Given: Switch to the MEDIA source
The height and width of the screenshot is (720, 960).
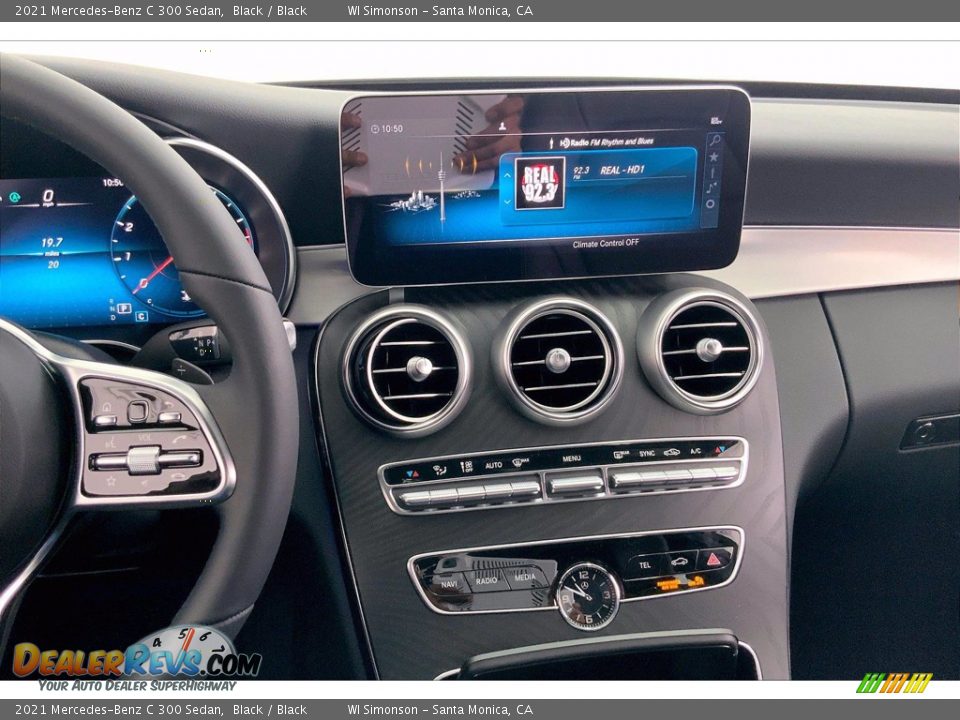Looking at the screenshot, I should tap(523, 577).
